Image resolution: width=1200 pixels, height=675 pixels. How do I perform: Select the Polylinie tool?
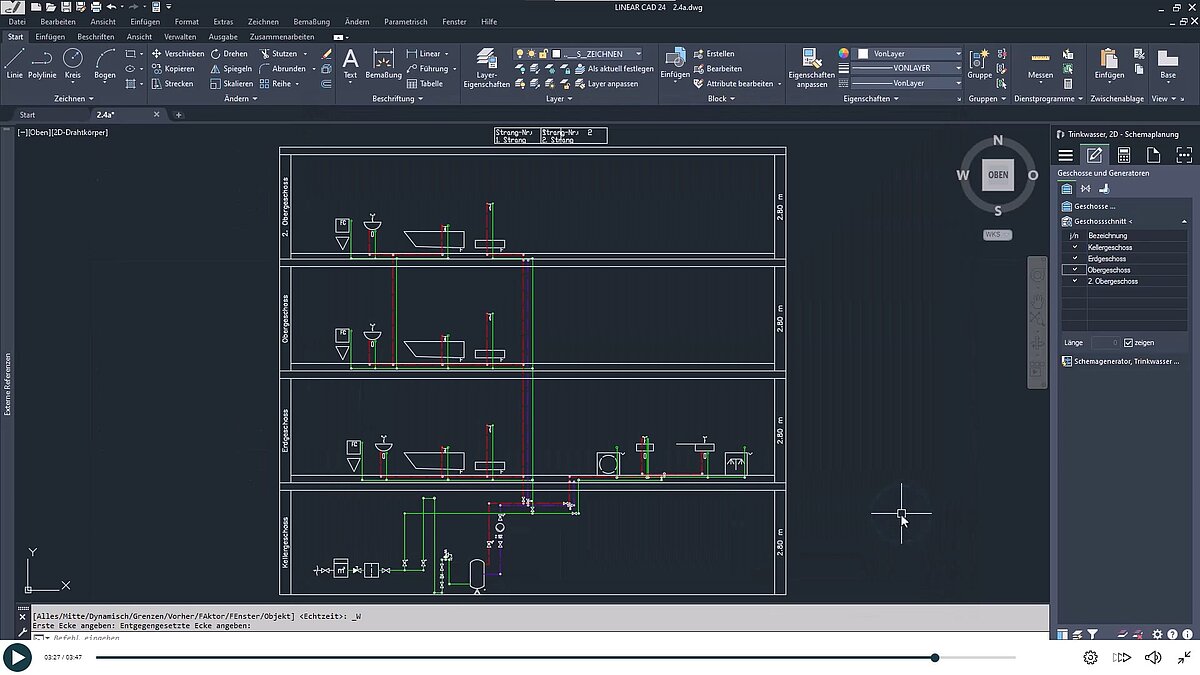coord(41,65)
